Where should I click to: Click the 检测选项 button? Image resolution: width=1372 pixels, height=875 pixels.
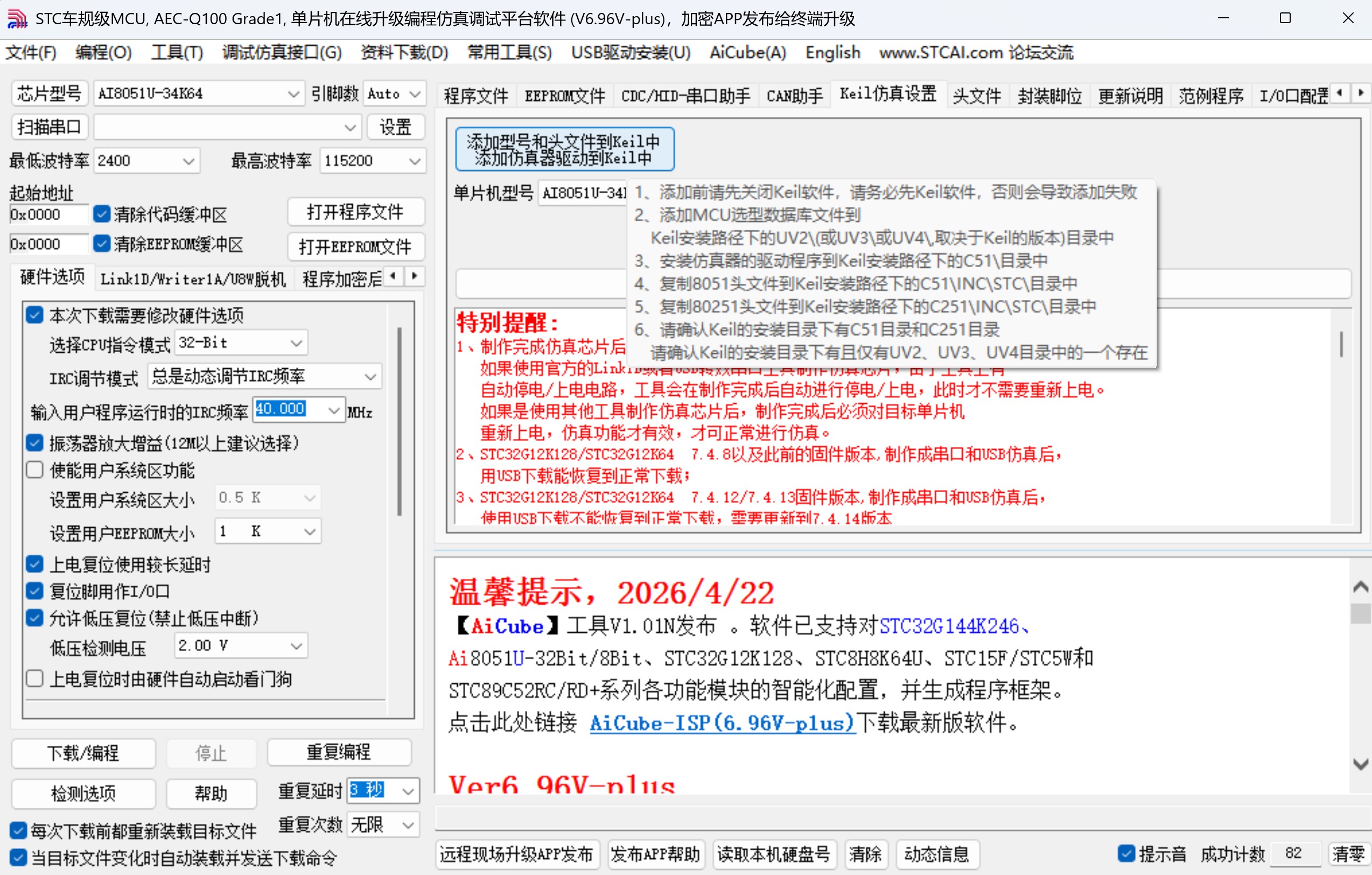point(83,793)
